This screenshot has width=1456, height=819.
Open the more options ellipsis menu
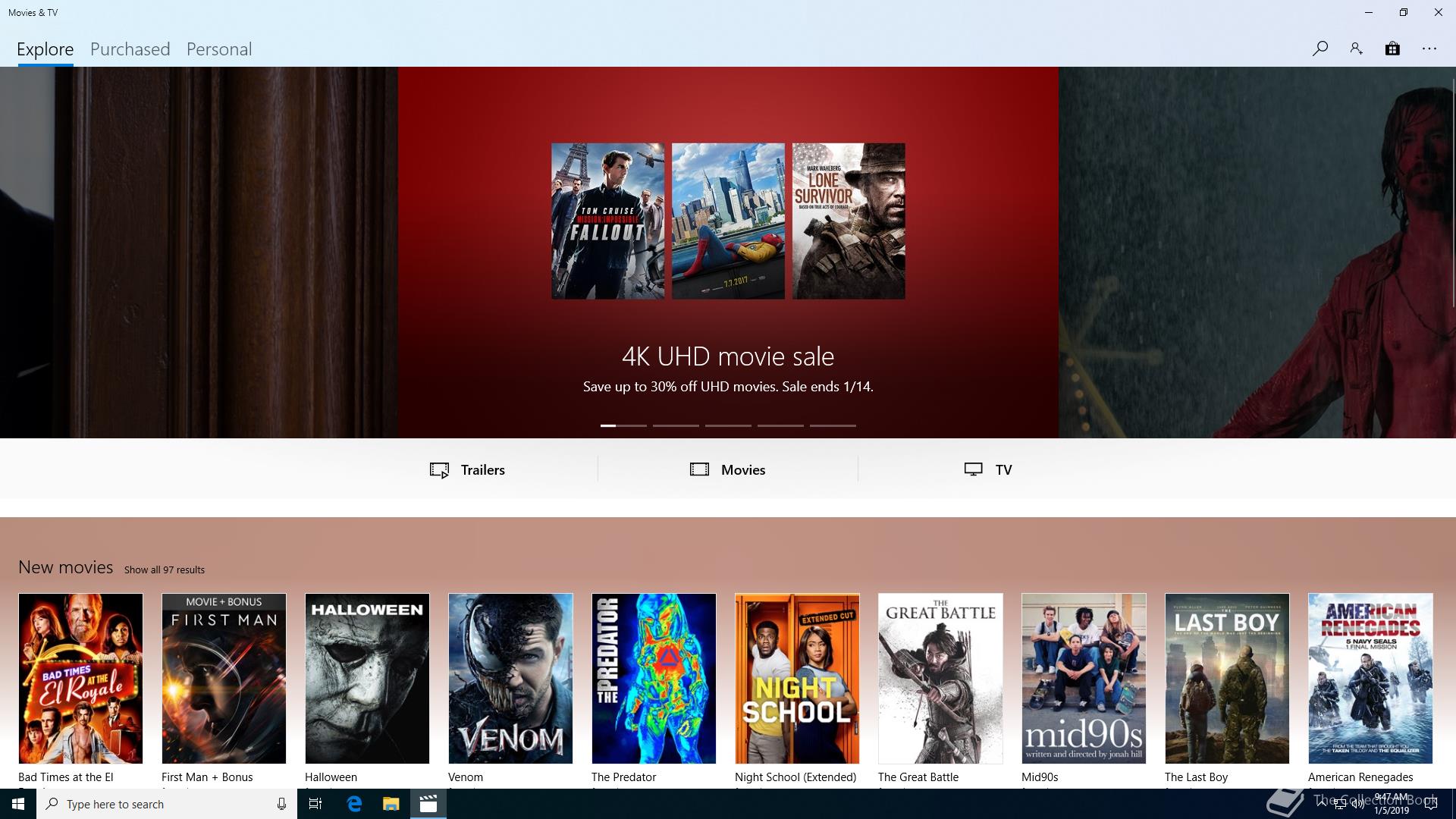tap(1429, 49)
